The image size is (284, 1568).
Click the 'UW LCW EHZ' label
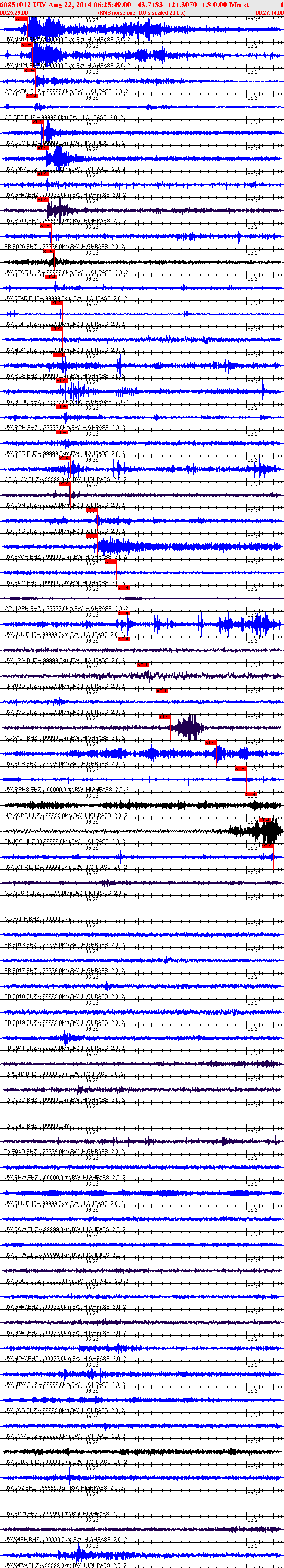(x=21, y=1437)
